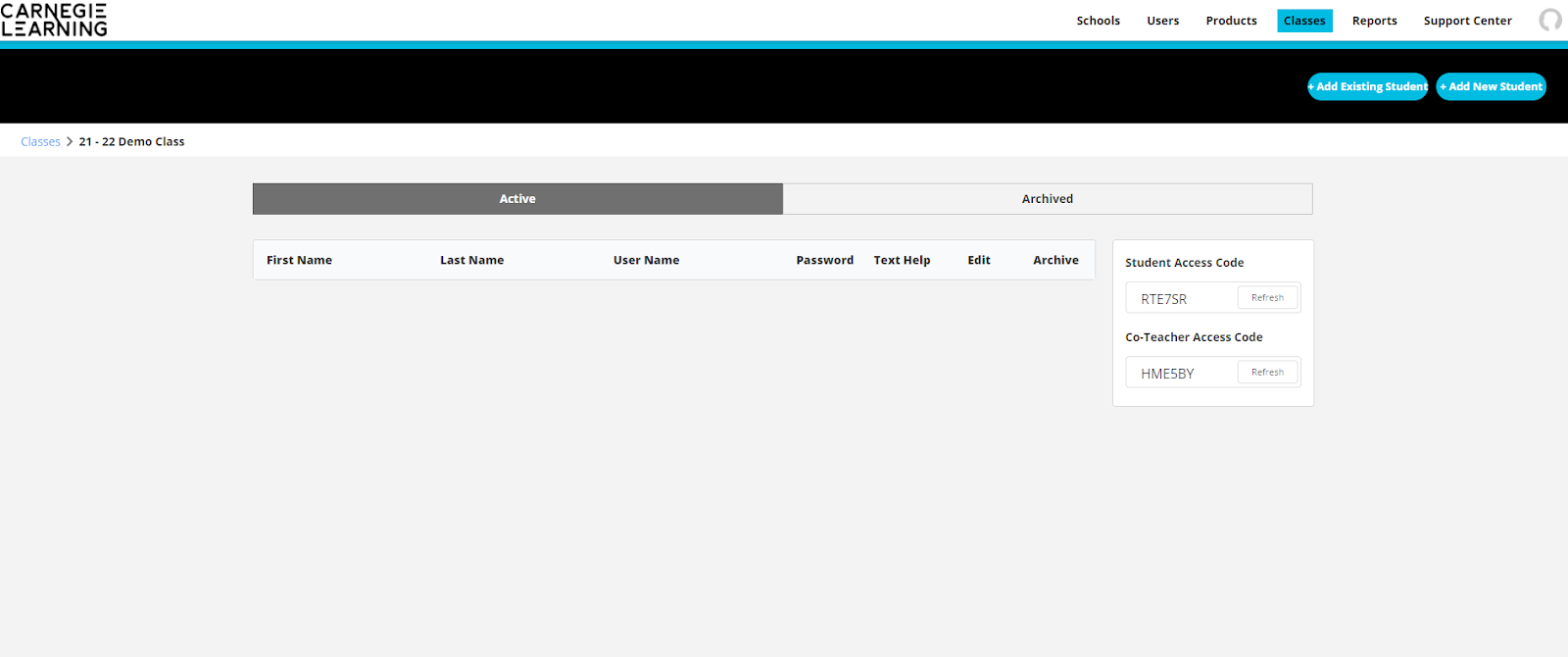Sort by Last Name column header

point(471,260)
